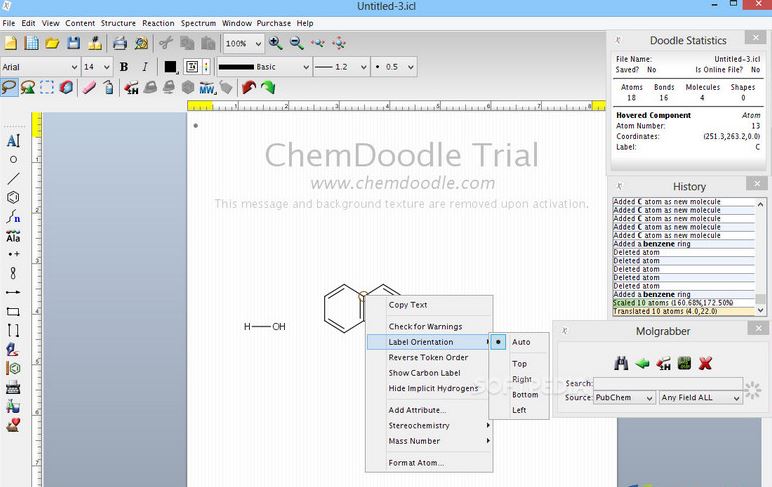Screen dimensions: 772x487
Task: Select Left label orientation
Action: [519, 410]
